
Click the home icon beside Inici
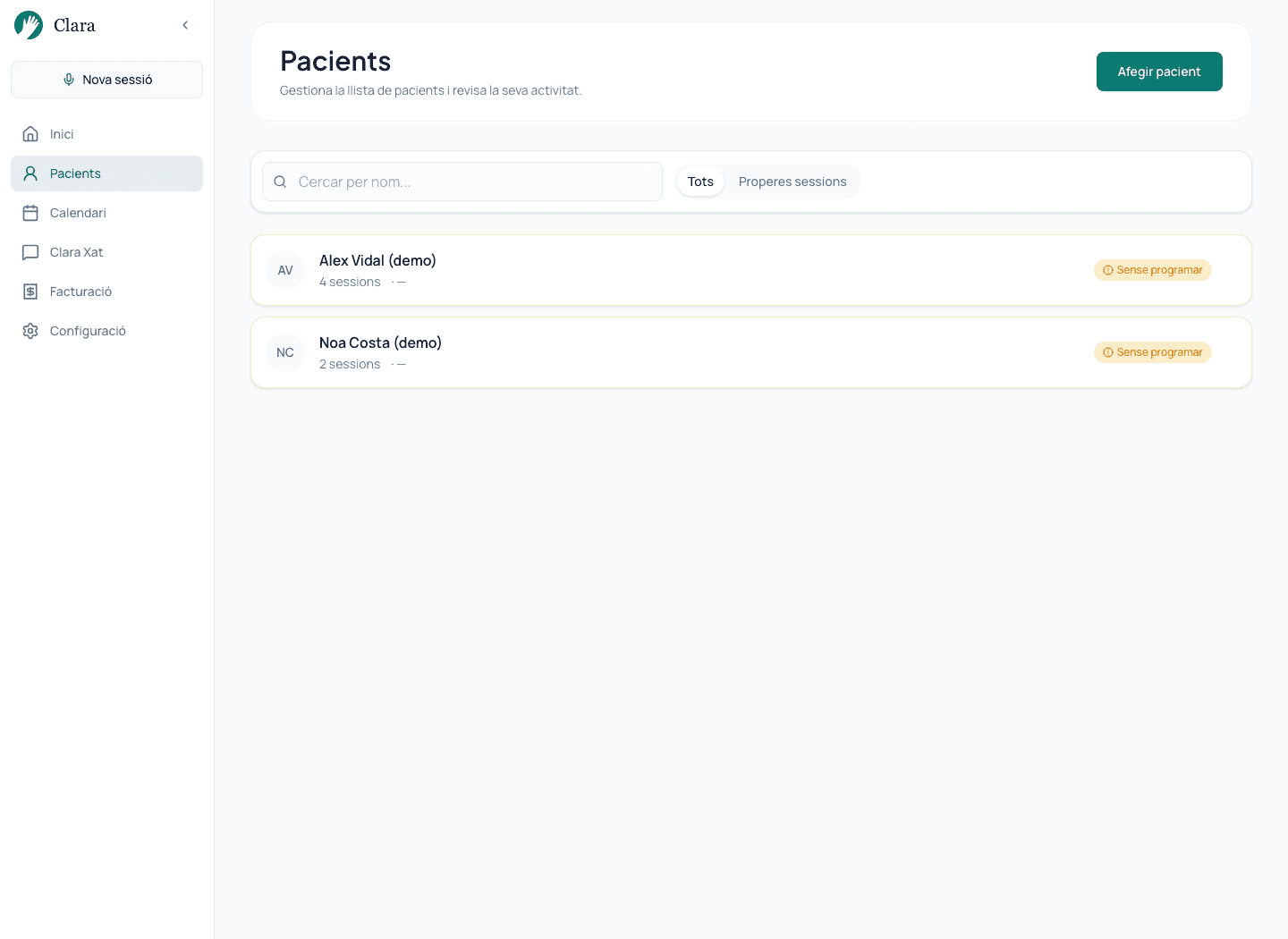(30, 134)
